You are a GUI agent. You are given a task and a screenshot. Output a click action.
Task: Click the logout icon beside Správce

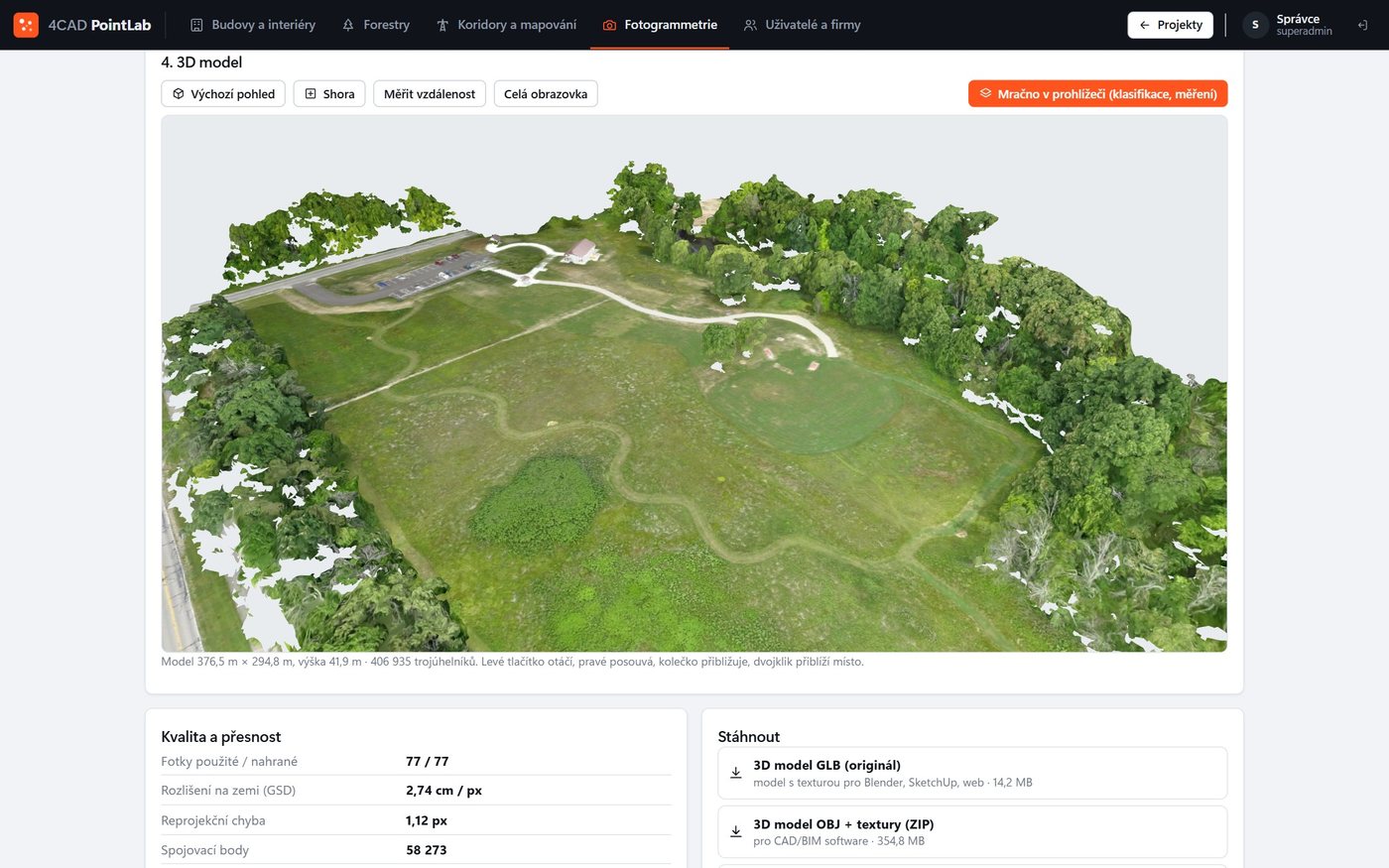pos(1362,25)
